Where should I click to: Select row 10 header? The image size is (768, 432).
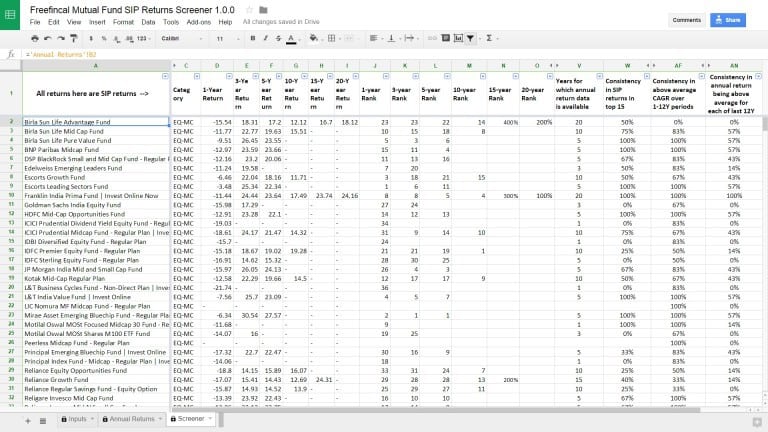pyautogui.click(x=11, y=195)
